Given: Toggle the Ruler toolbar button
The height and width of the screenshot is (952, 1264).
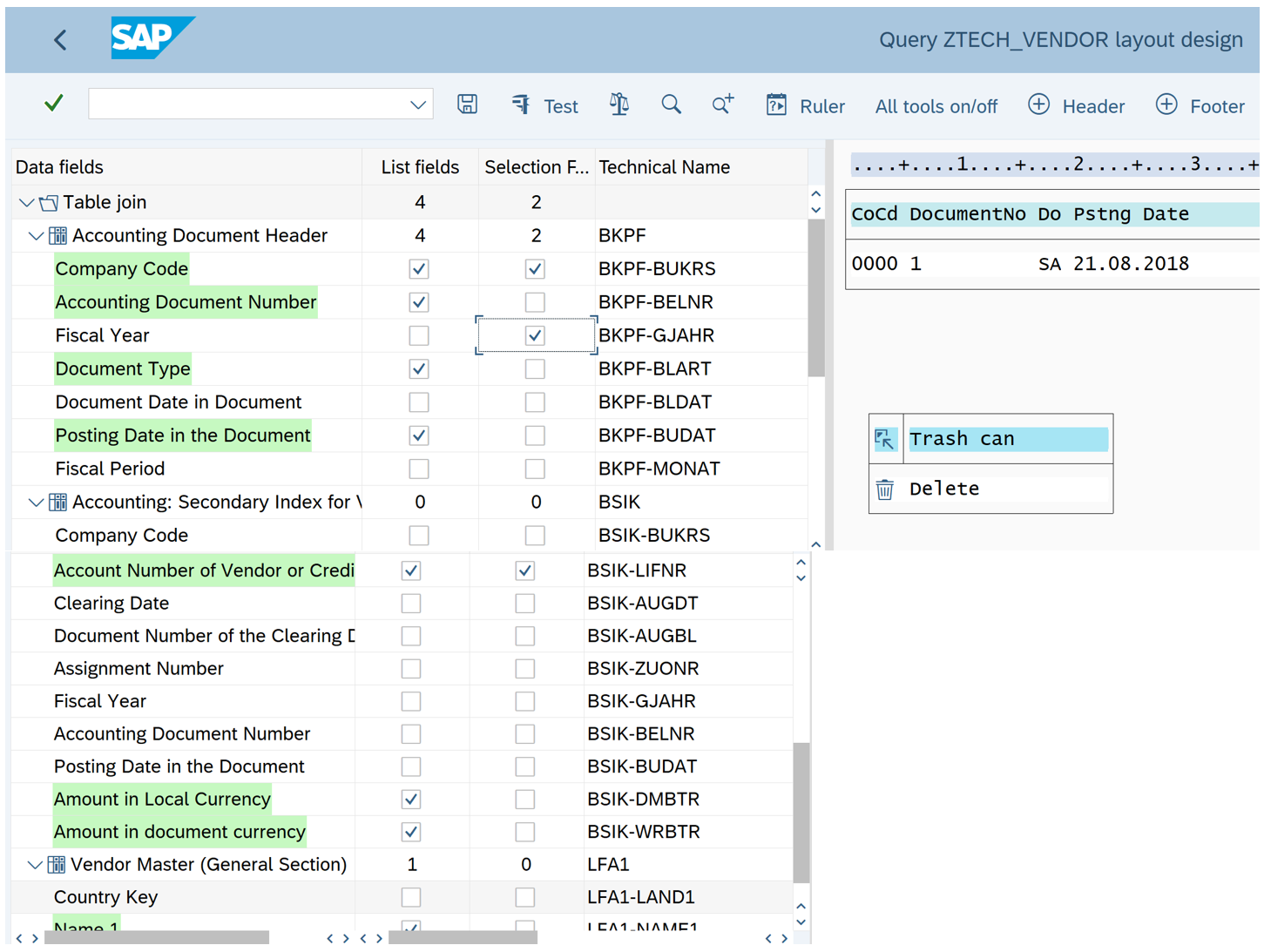Looking at the screenshot, I should tap(806, 105).
